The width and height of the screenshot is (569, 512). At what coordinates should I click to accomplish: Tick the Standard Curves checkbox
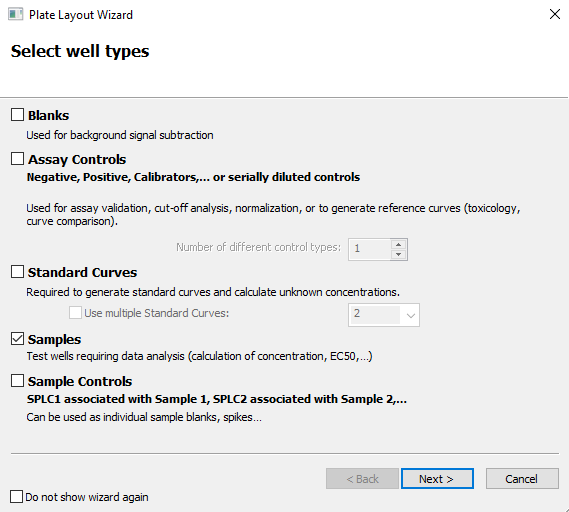tap(17, 272)
